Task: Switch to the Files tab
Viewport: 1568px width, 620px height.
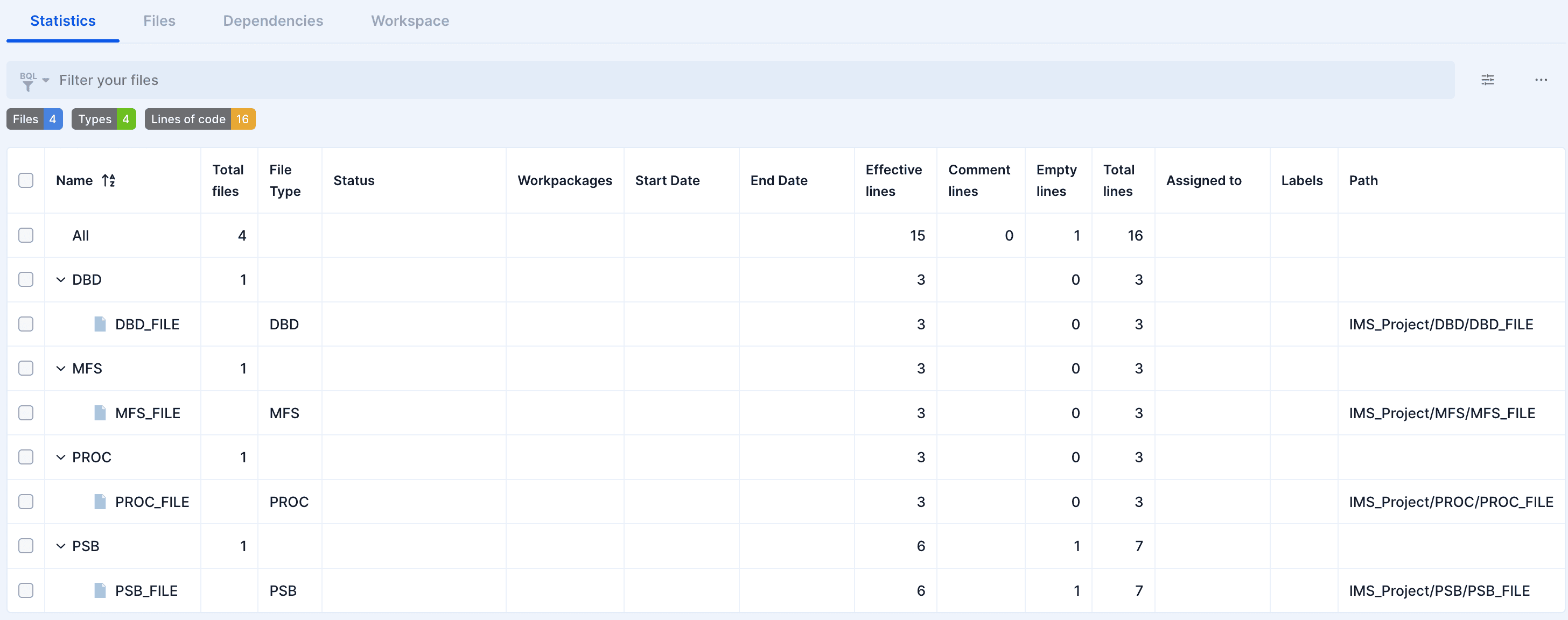Action: (x=159, y=20)
